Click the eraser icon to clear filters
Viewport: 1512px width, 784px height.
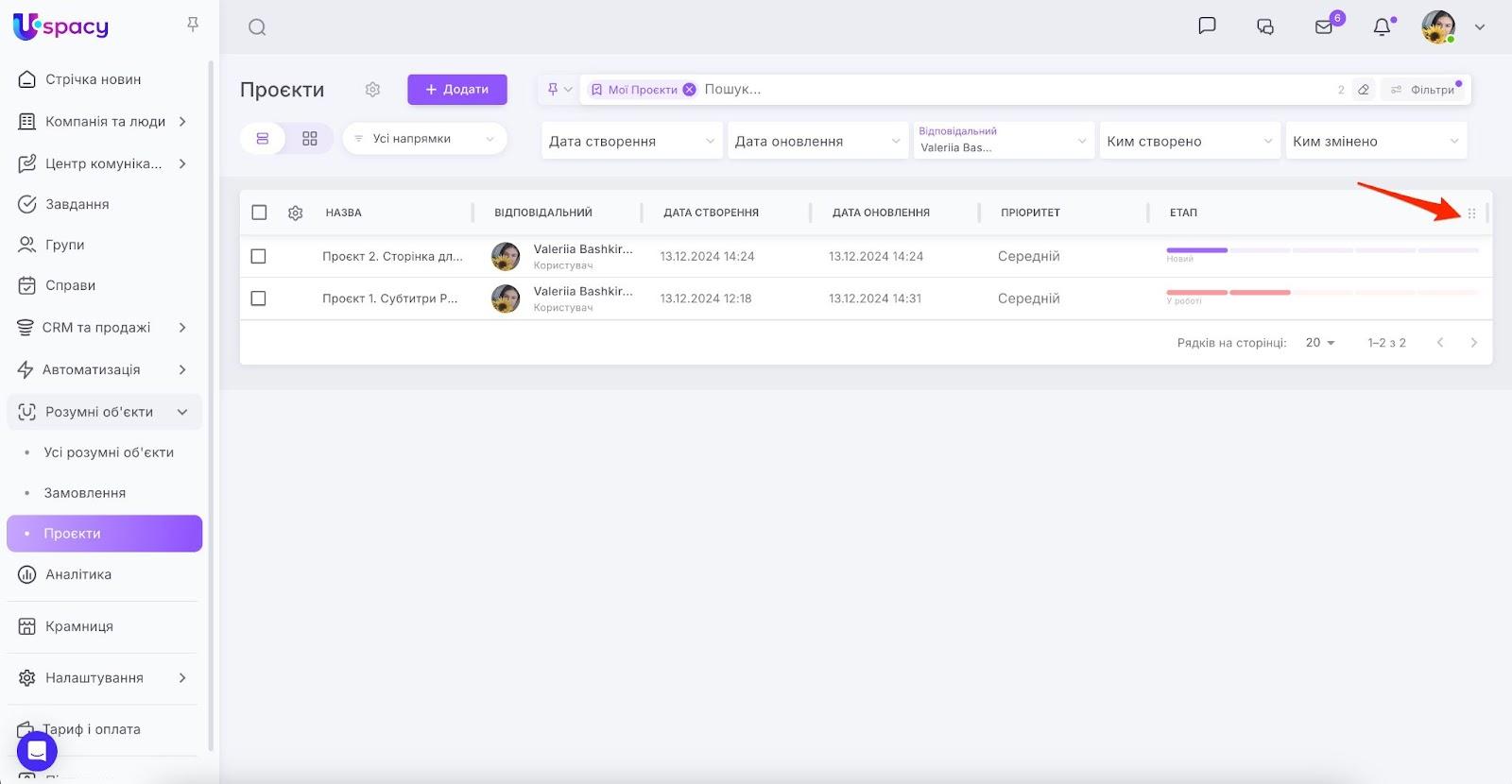tap(1363, 90)
